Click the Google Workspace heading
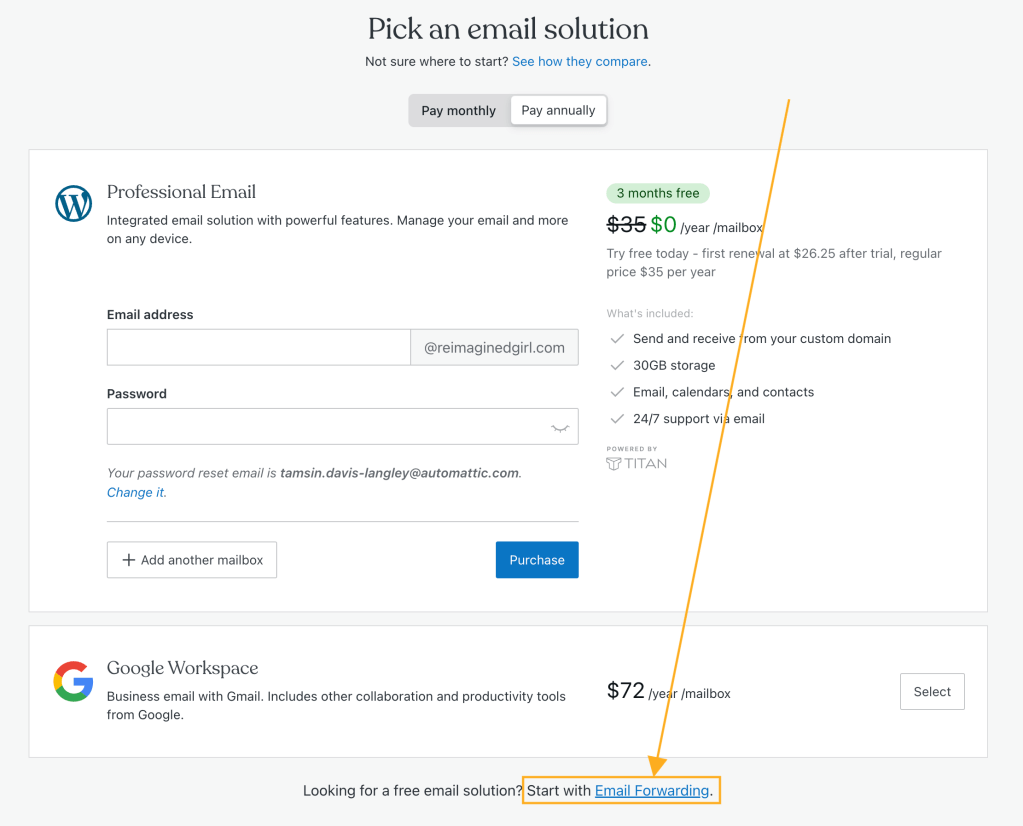This screenshot has height=826, width=1023. tap(183, 668)
